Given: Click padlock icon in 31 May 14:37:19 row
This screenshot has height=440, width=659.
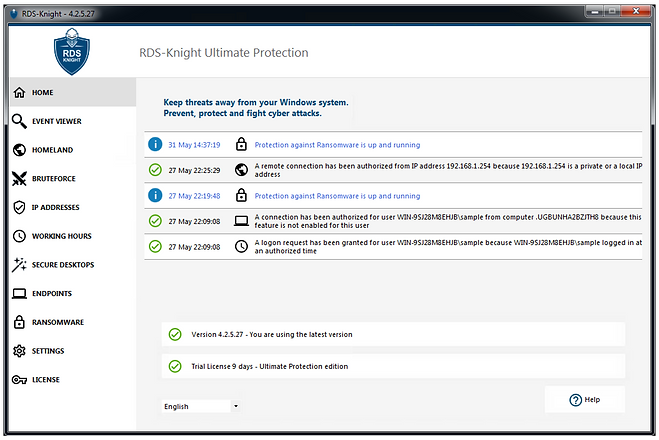Looking at the screenshot, I should (x=241, y=144).
